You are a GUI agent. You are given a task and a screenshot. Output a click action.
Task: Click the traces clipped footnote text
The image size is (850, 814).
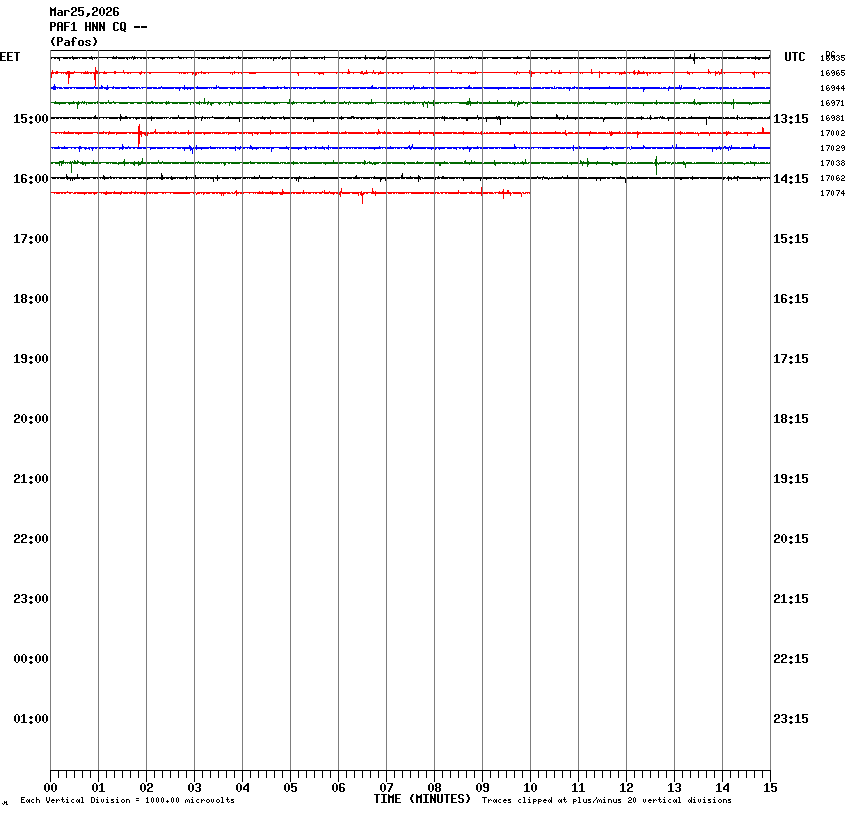click(x=606, y=801)
